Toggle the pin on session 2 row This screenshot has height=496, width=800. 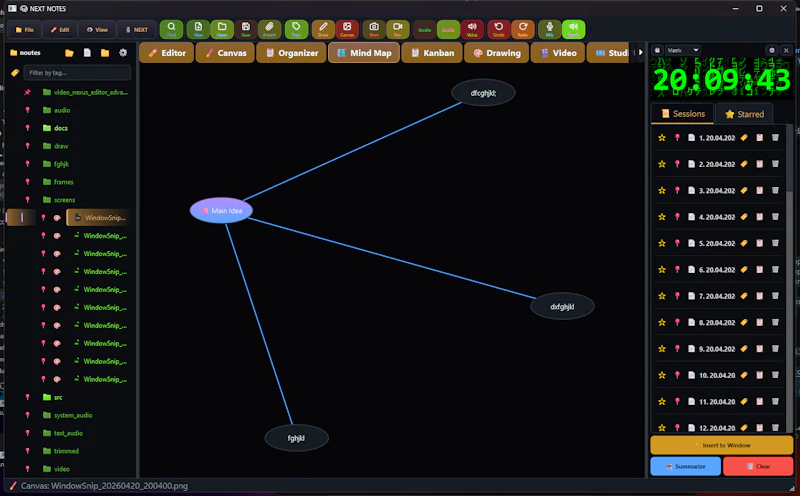pyautogui.click(x=677, y=164)
